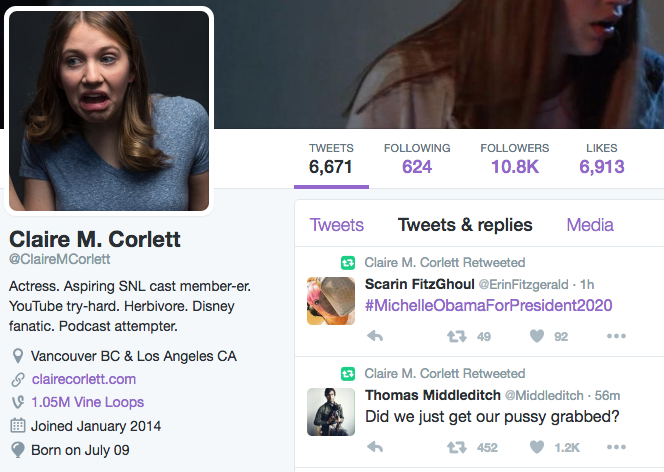The height and width of the screenshot is (472, 664).
Task: Open more options on Scarin FitzGhoul's tweet
Action: click(x=617, y=337)
